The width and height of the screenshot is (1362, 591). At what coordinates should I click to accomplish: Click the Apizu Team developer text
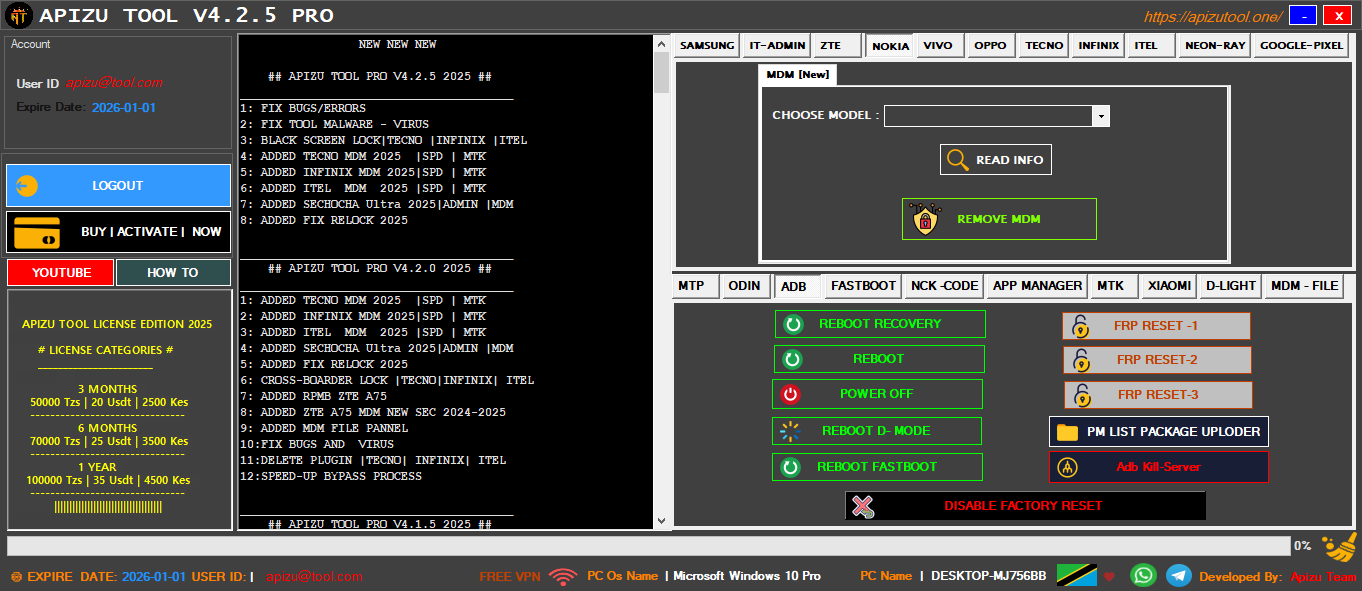(1324, 577)
